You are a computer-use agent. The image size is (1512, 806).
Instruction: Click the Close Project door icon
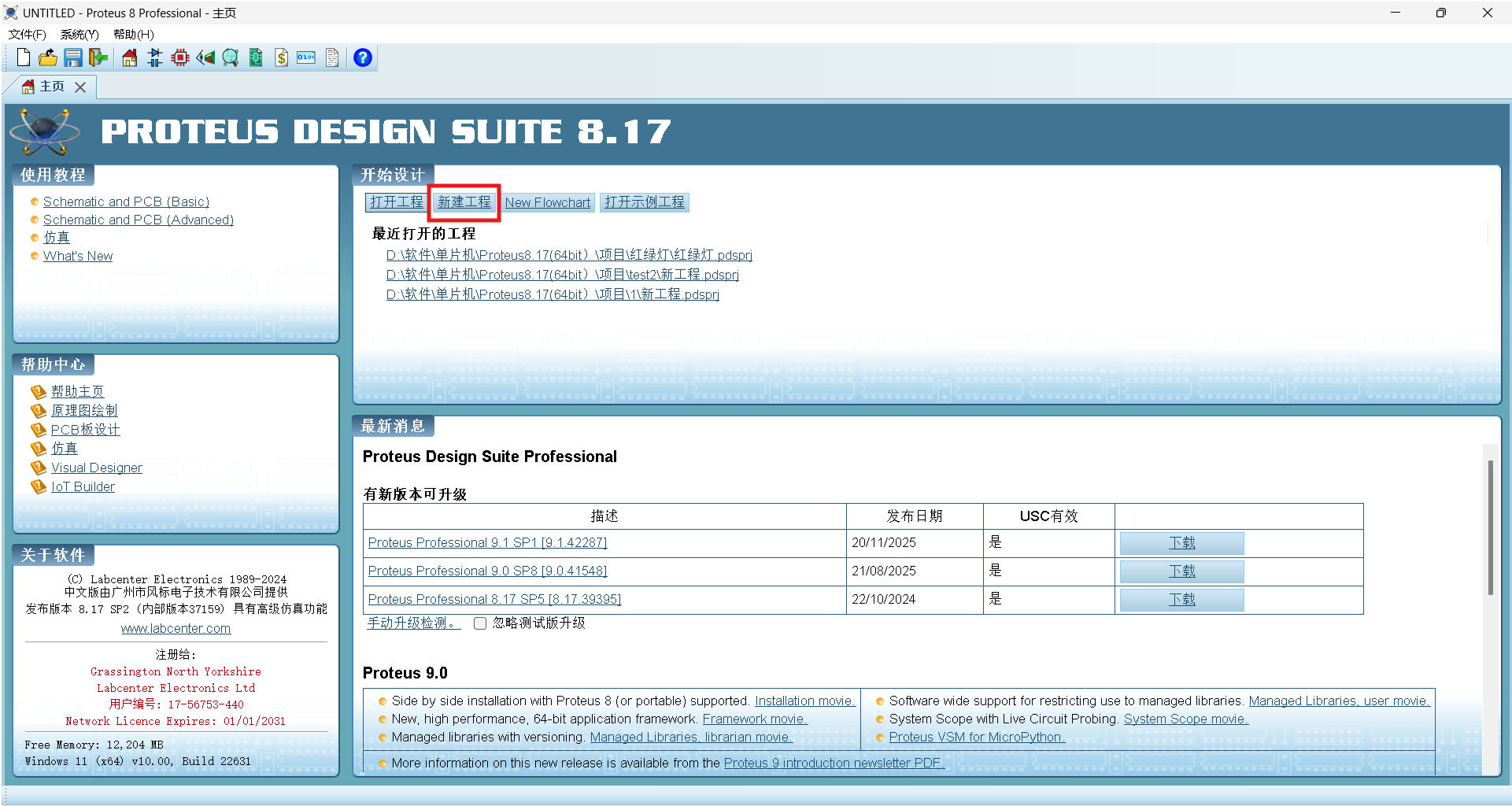click(98, 57)
